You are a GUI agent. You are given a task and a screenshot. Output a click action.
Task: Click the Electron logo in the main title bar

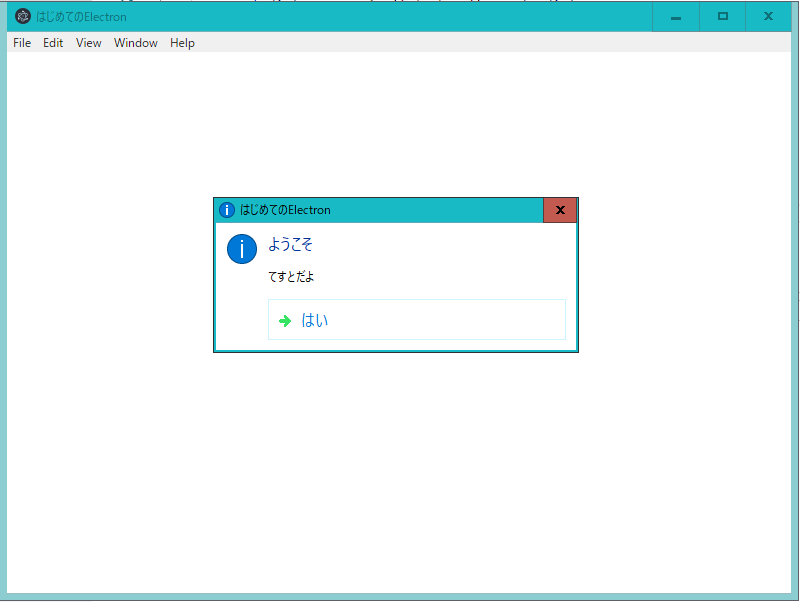tap(22, 16)
